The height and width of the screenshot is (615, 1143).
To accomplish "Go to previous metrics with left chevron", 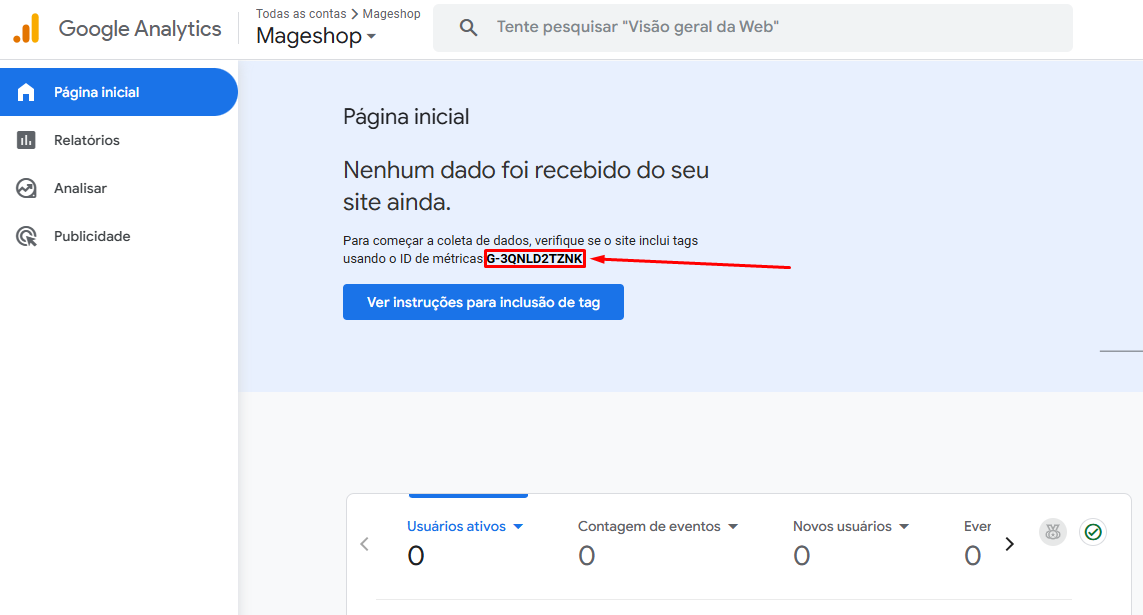I will [364, 544].
